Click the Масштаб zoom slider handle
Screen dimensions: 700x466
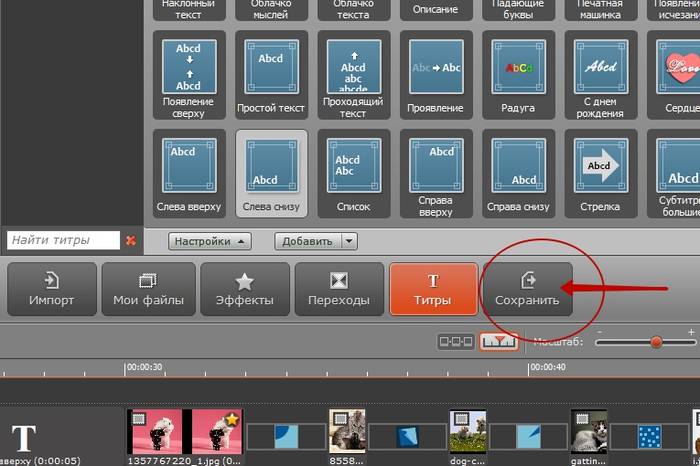point(656,342)
